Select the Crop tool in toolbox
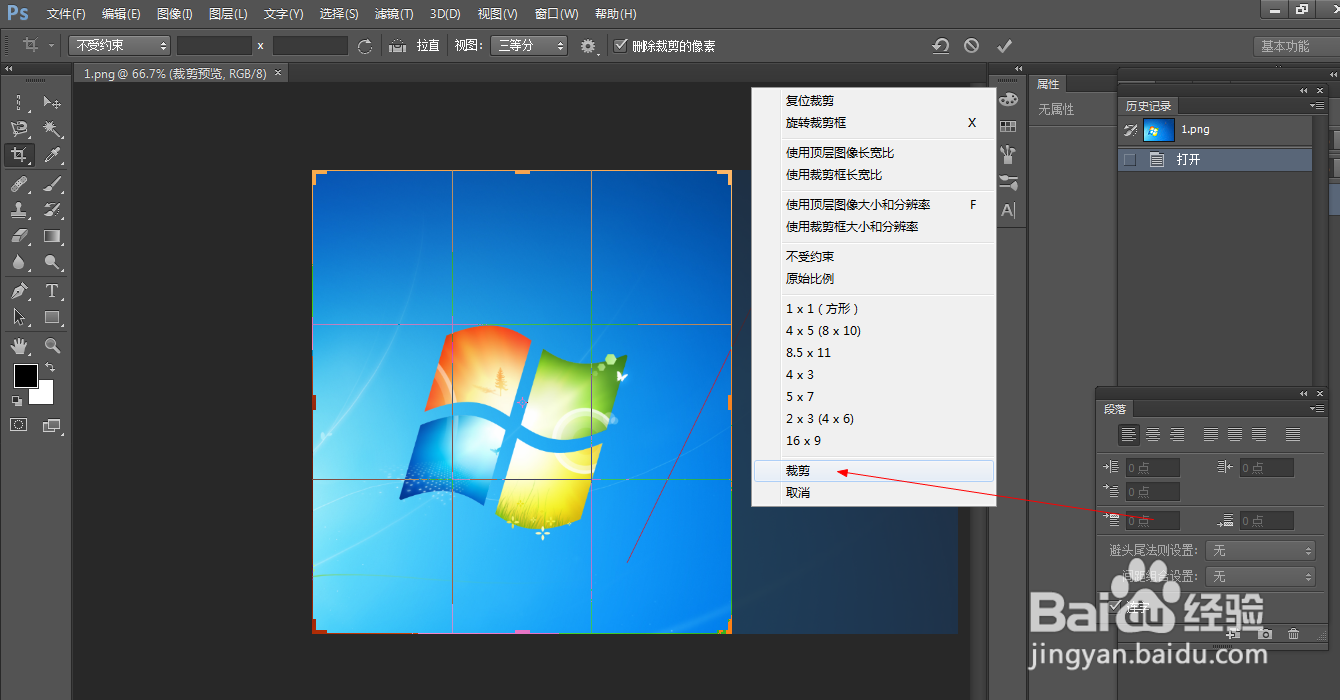The image size is (1340, 700). coord(19,155)
